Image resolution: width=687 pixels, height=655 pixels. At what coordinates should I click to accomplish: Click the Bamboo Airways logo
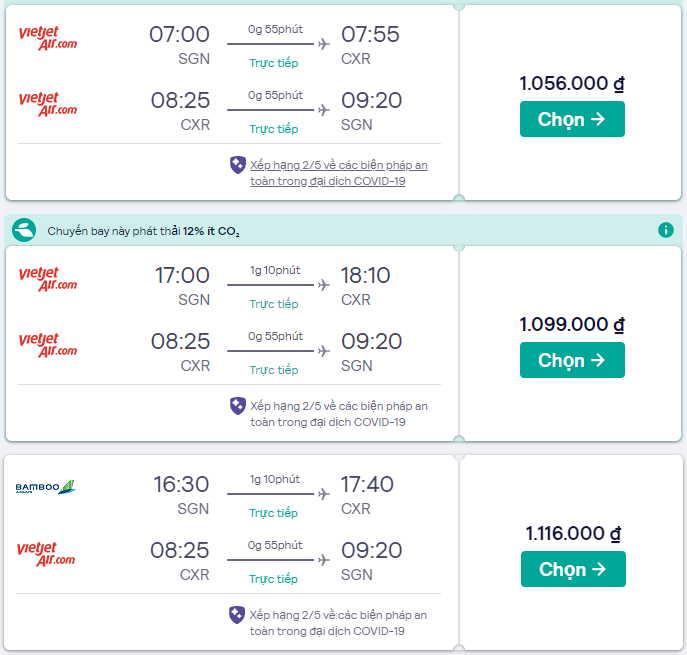tap(46, 487)
